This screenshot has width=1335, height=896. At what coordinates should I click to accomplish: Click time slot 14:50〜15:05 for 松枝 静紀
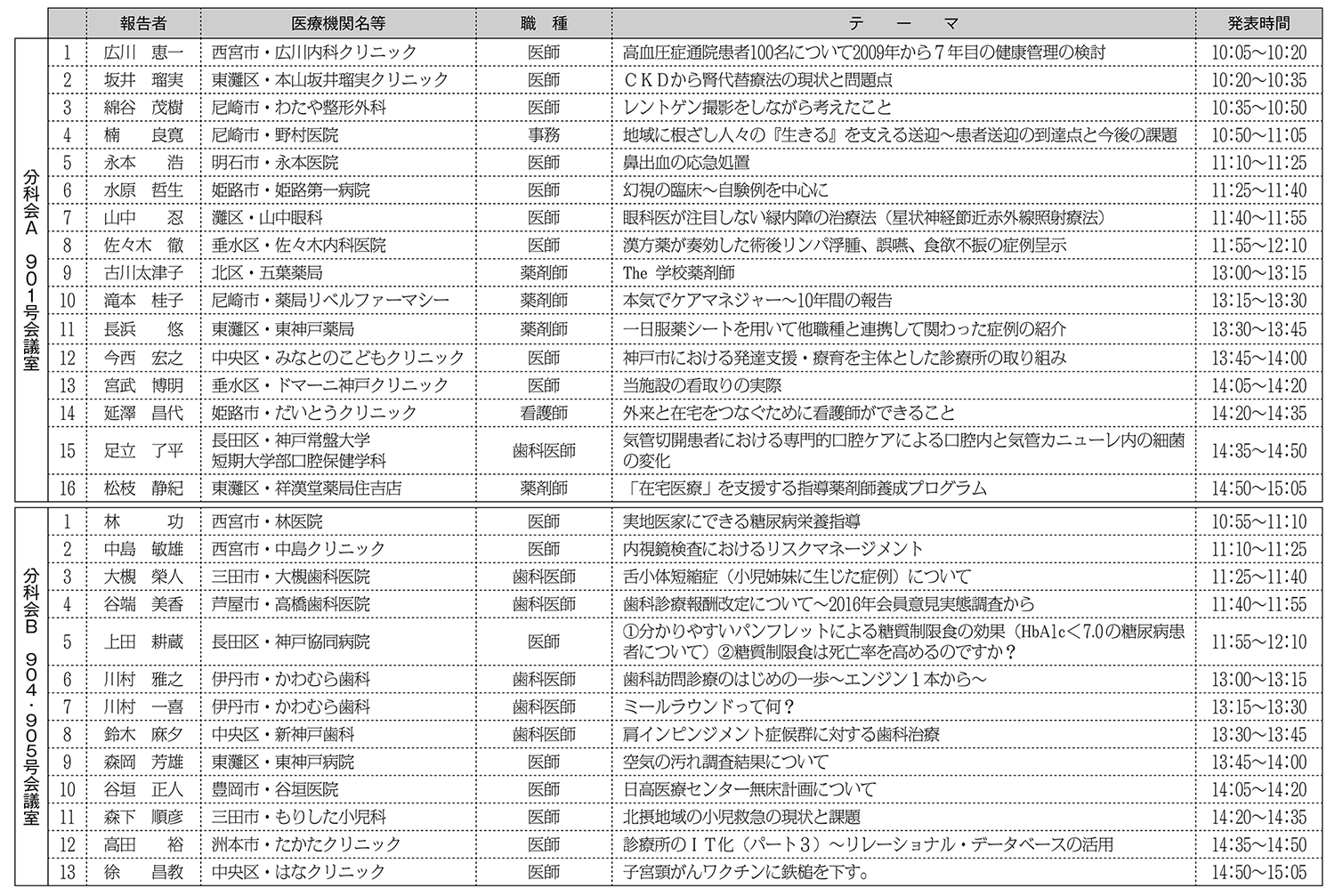click(1259, 488)
